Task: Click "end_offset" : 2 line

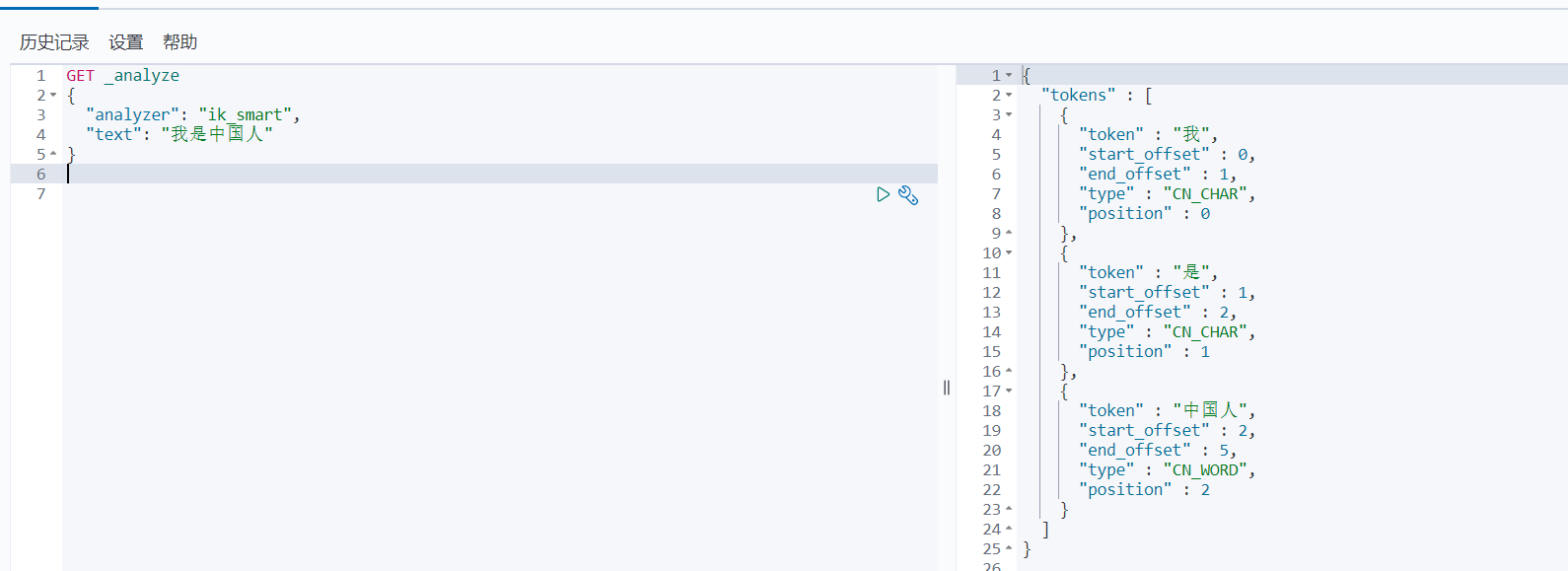Action: coord(1158,312)
